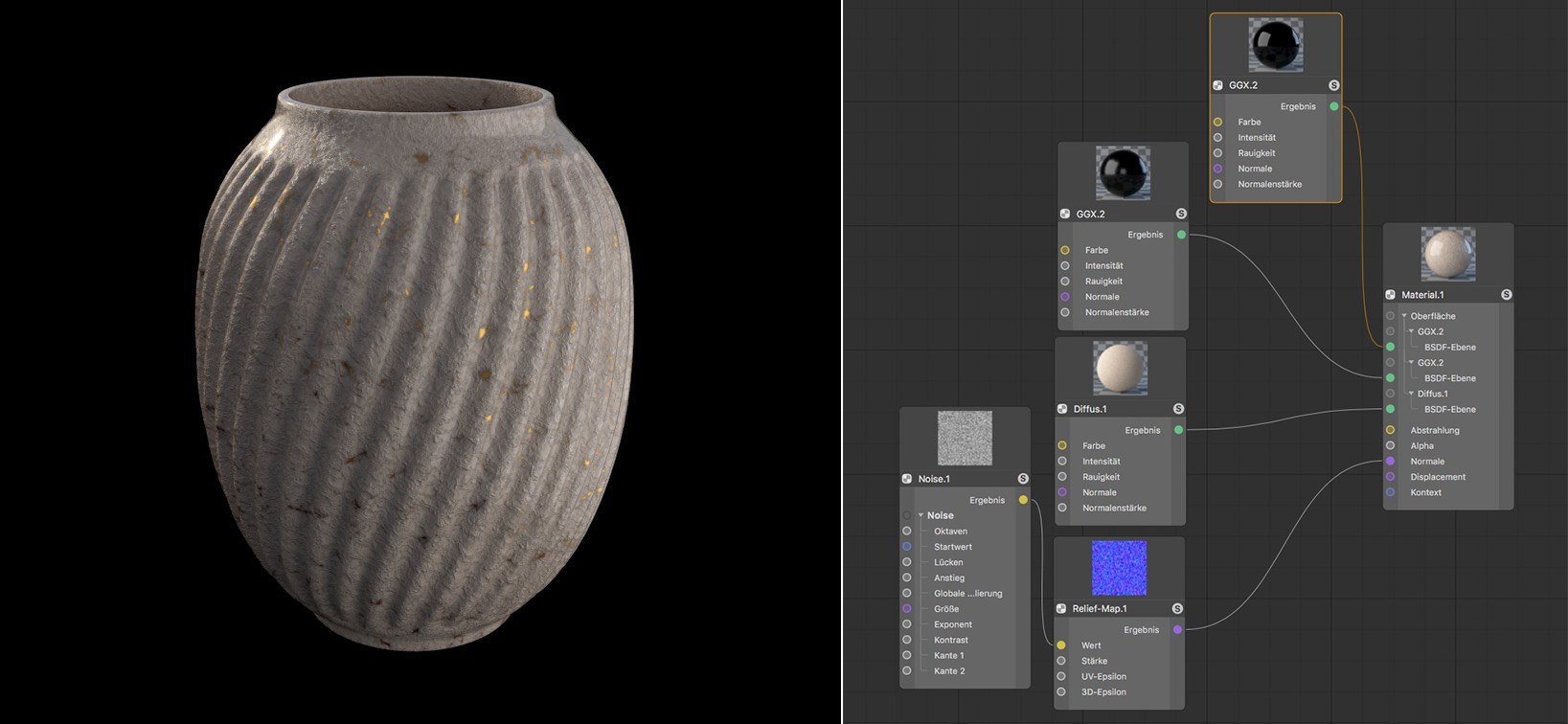Collapse the Diffus.1 layer entry in Material.1
The image size is (1568, 724).
(x=1411, y=394)
